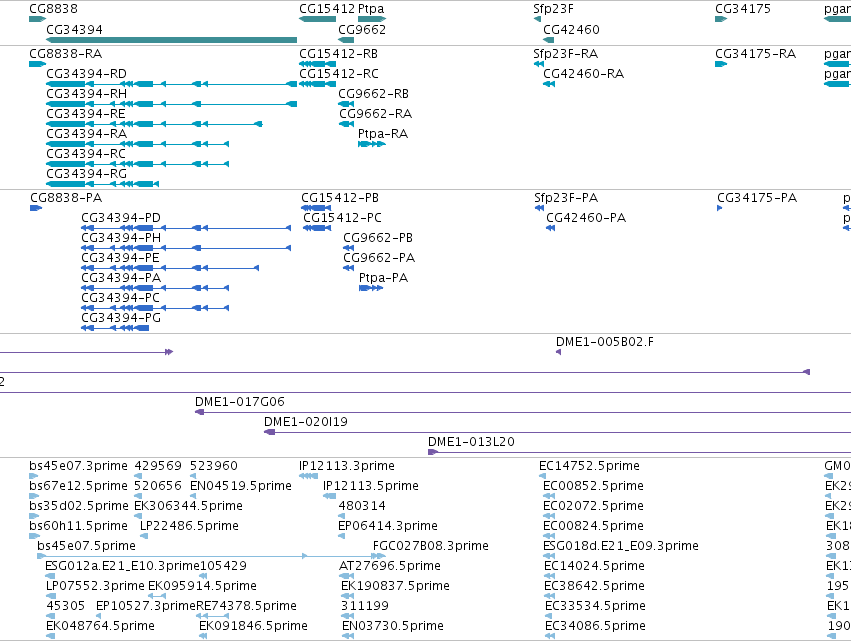Click protein CG34394-PE label

coord(120,258)
